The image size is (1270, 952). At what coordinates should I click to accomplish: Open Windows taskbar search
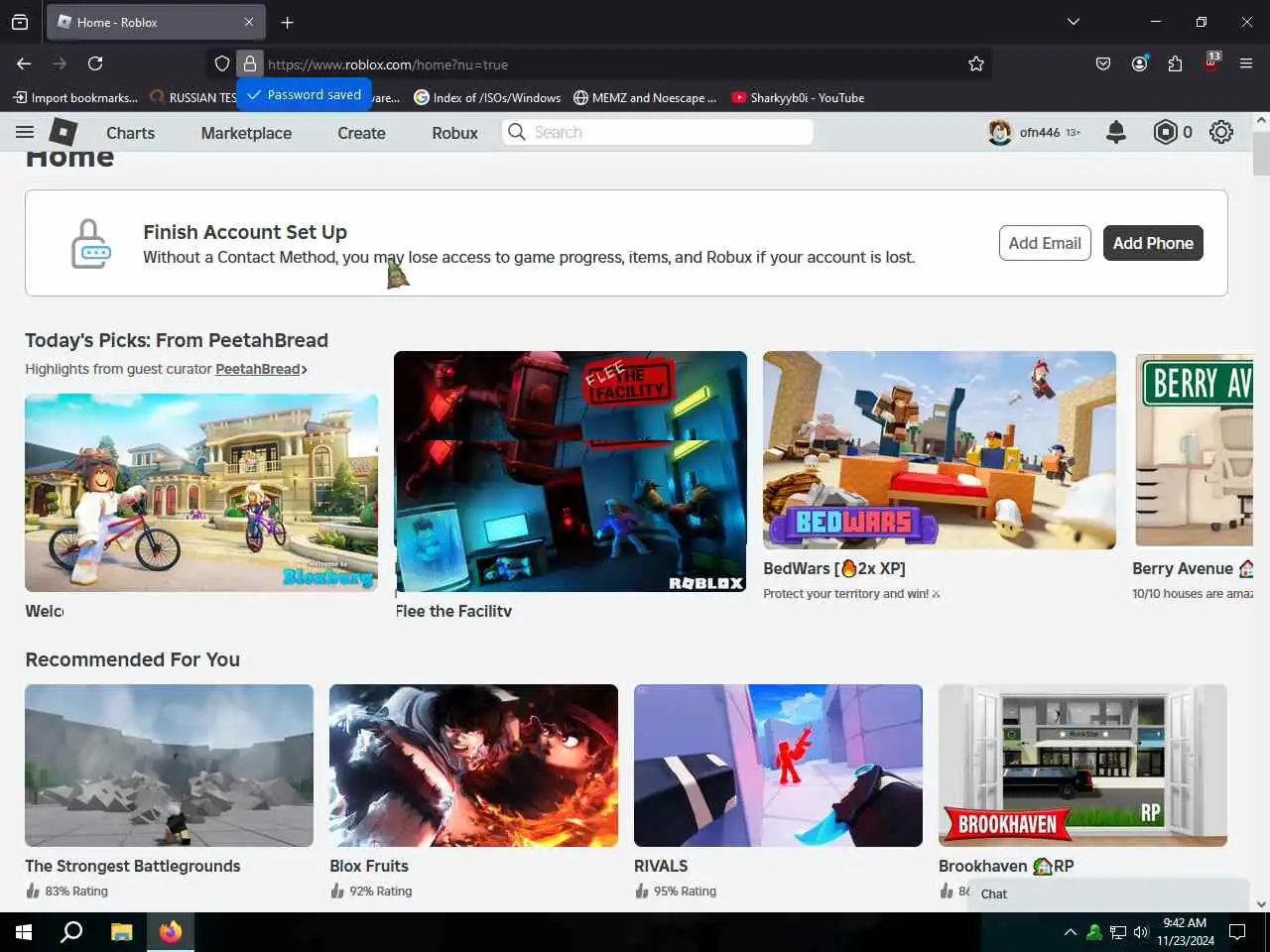click(71, 932)
